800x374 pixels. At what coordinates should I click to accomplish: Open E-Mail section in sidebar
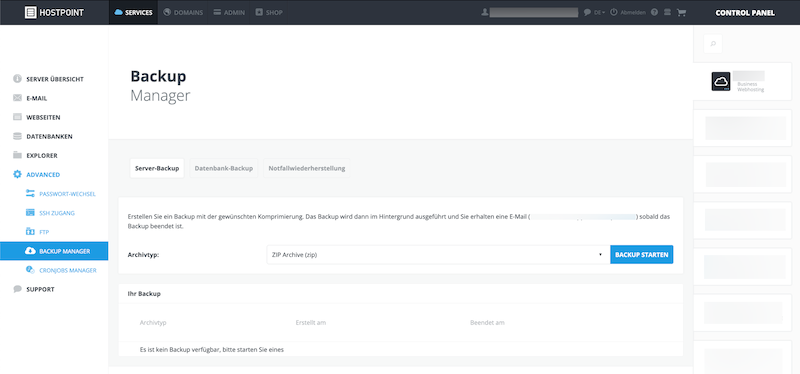tap(37, 98)
